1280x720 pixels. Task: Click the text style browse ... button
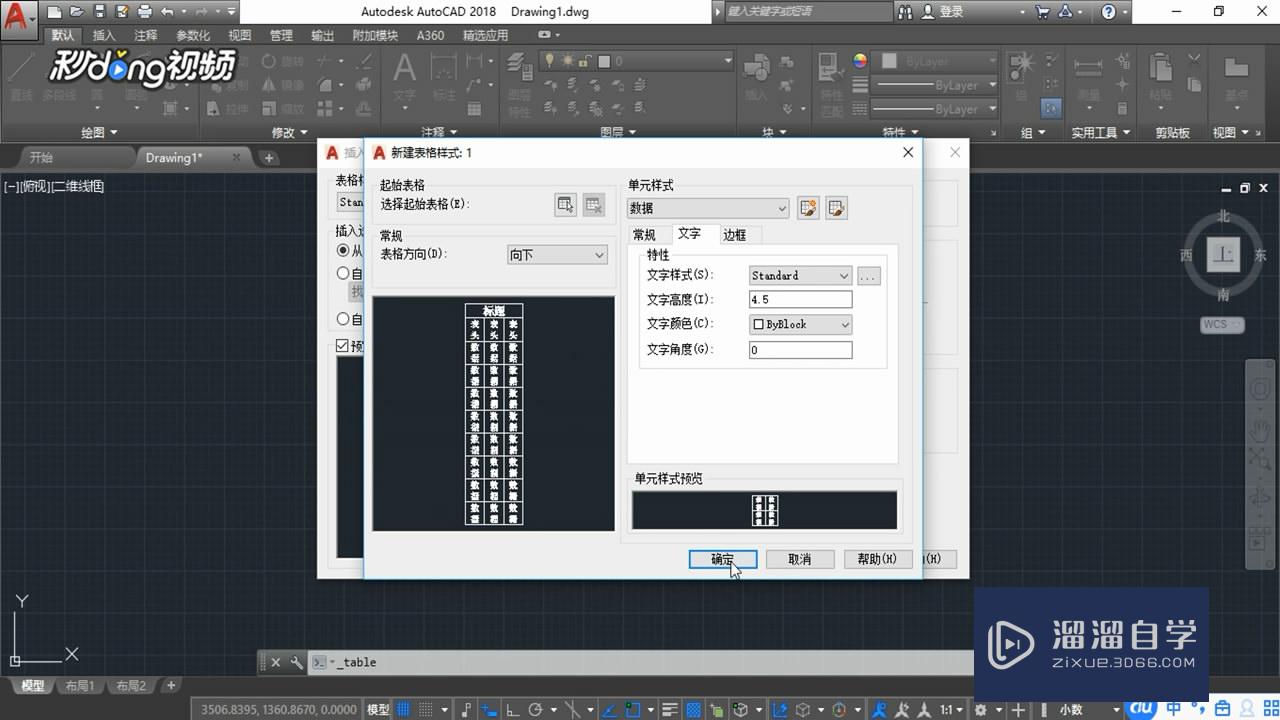click(869, 275)
